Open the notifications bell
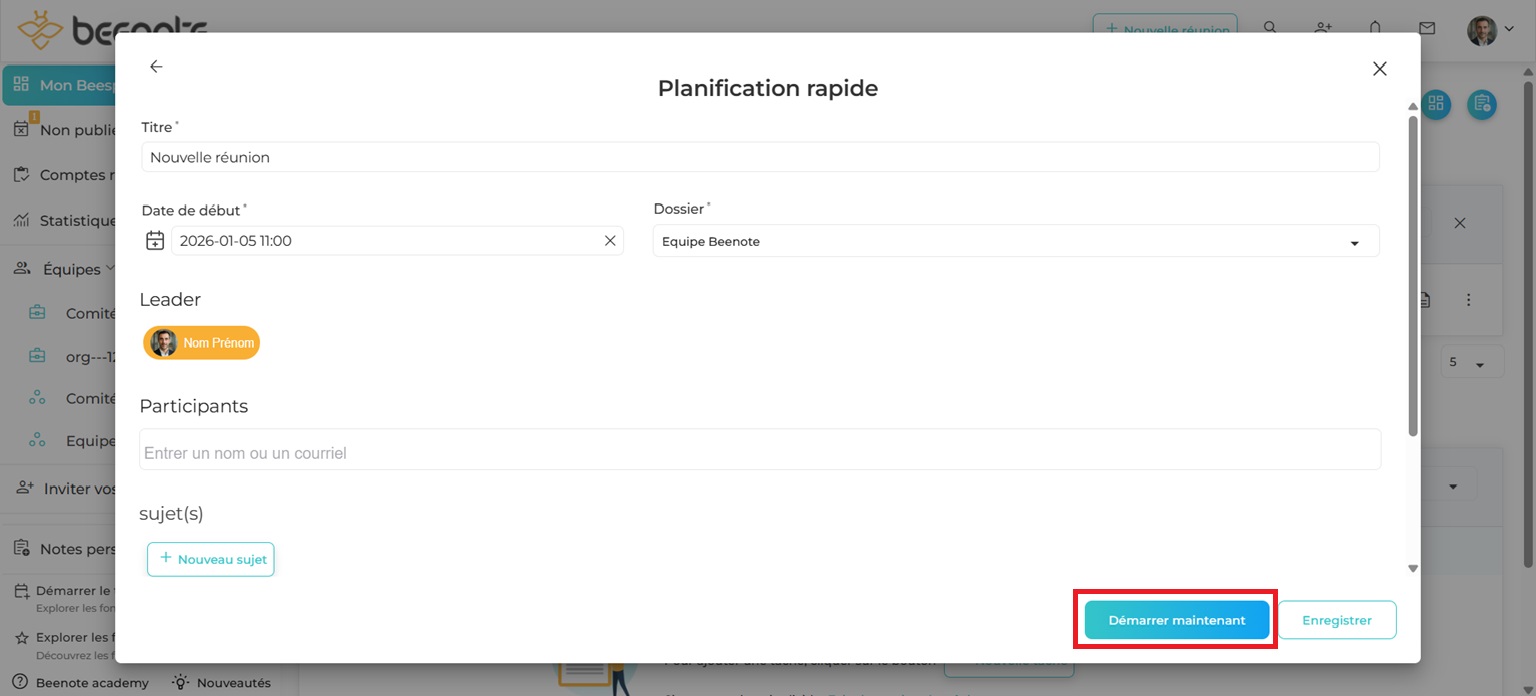The width and height of the screenshot is (1536, 696). pos(1375,28)
